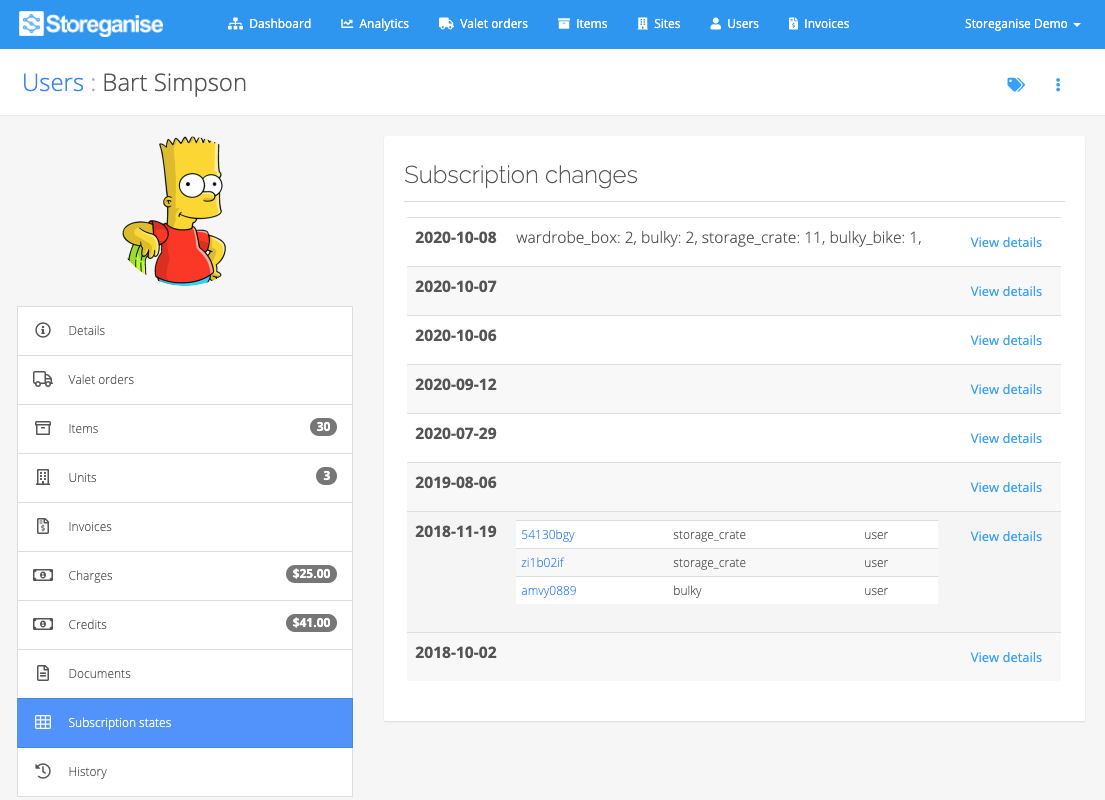Go to Analytics in top navigation
This screenshot has height=800, width=1105.
point(374,24)
